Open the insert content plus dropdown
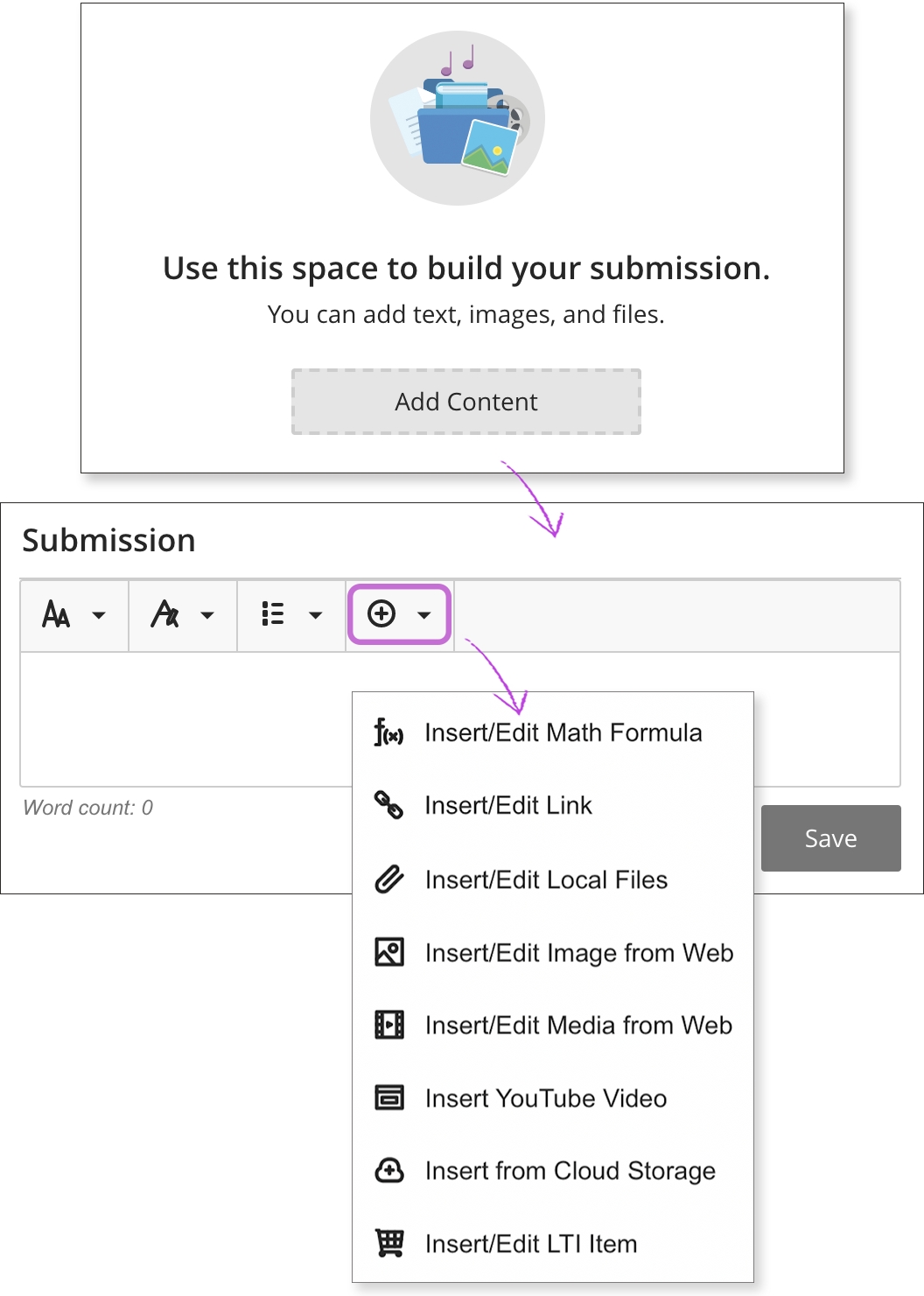 coord(400,614)
